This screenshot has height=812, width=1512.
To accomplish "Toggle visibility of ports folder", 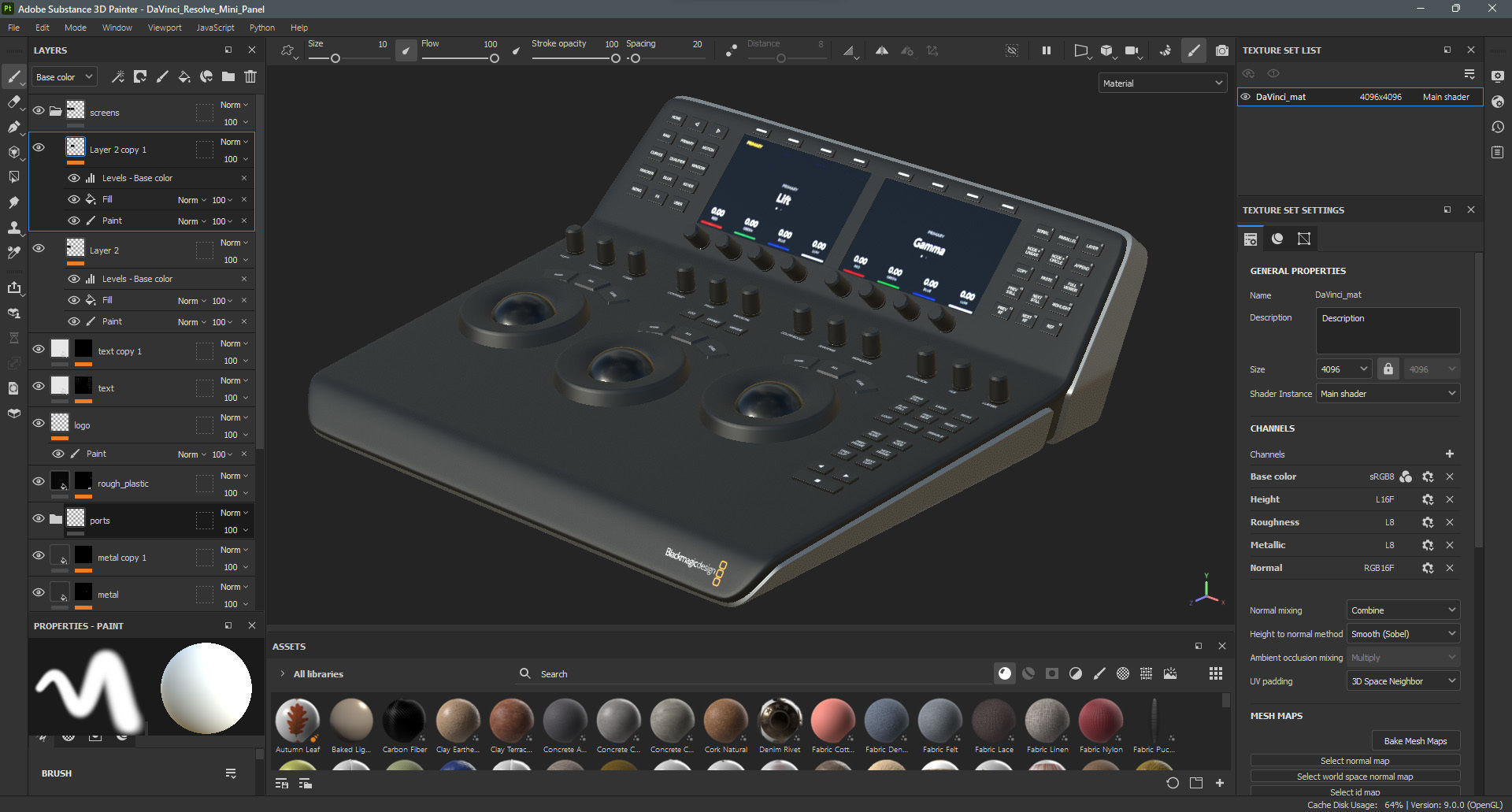I will tap(39, 518).
